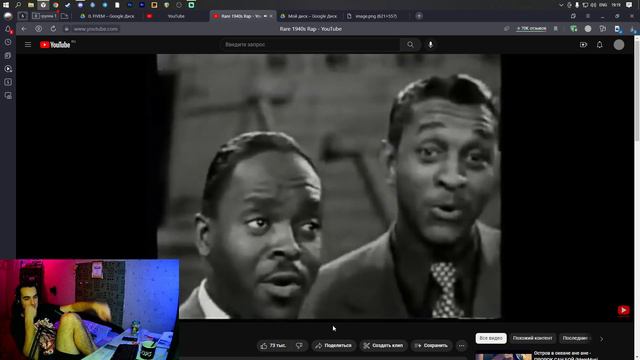Start voice search with microphone icon
640x360 pixels.
point(430,44)
